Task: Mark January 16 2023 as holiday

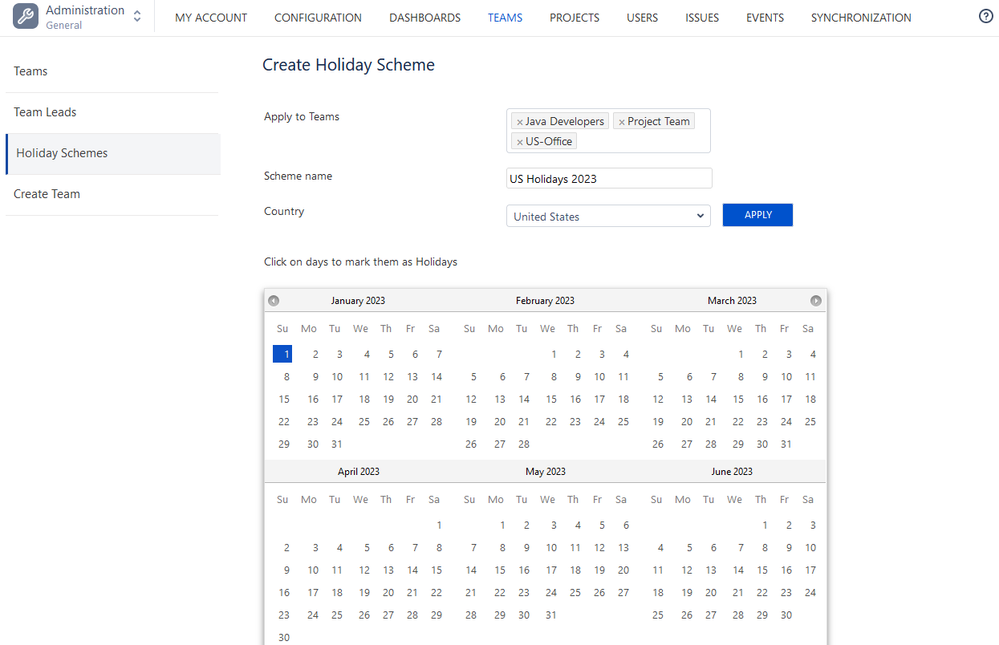Action: click(x=313, y=400)
